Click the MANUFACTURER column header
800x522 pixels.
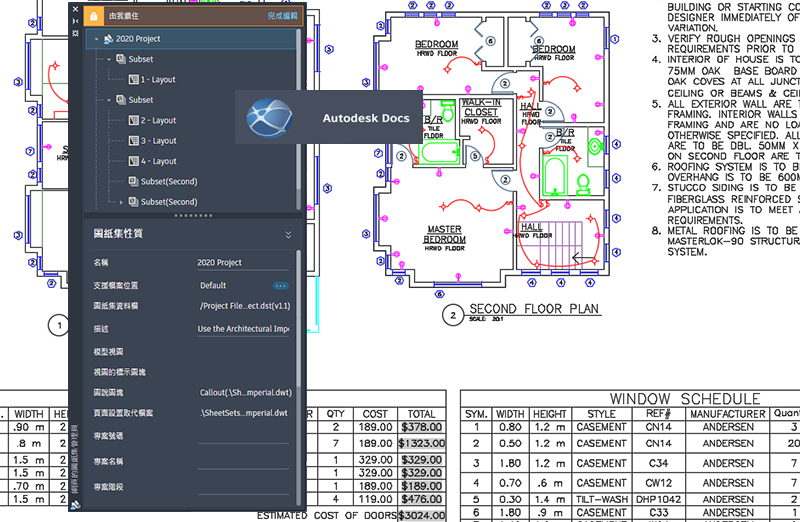(x=728, y=414)
